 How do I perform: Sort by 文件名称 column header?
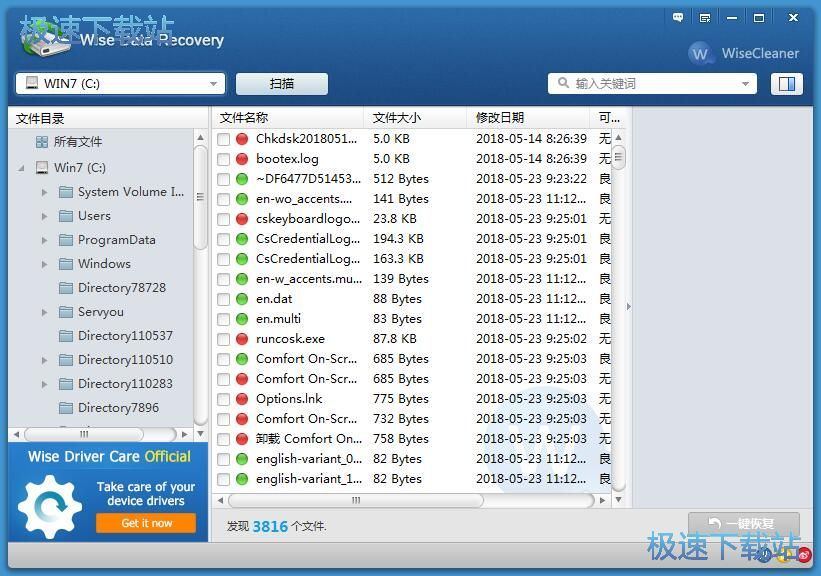click(287, 118)
